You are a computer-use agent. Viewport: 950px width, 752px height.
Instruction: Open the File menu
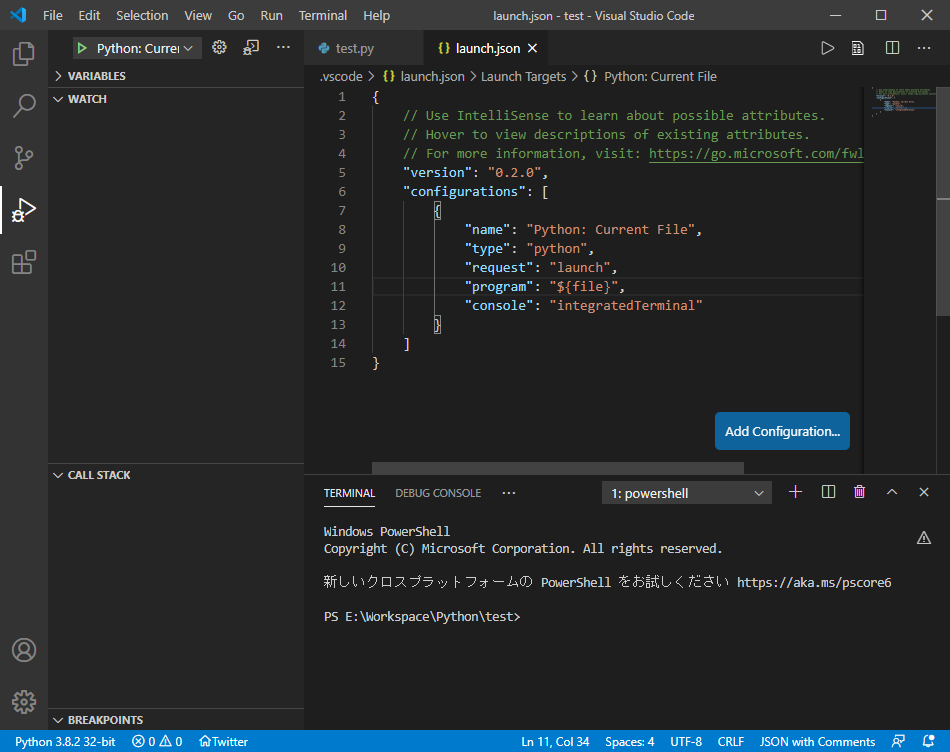coord(53,15)
